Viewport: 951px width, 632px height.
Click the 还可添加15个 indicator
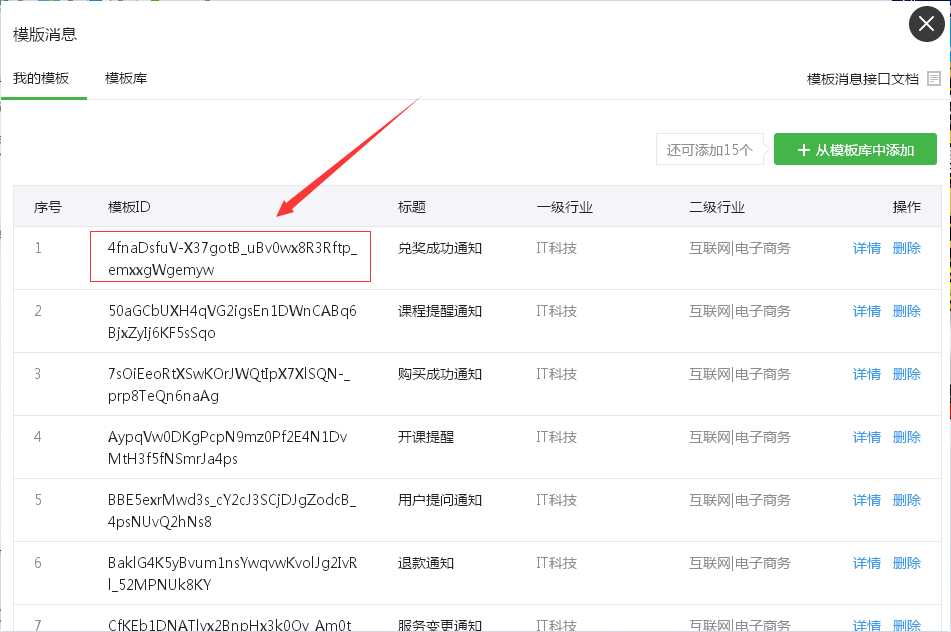710,149
